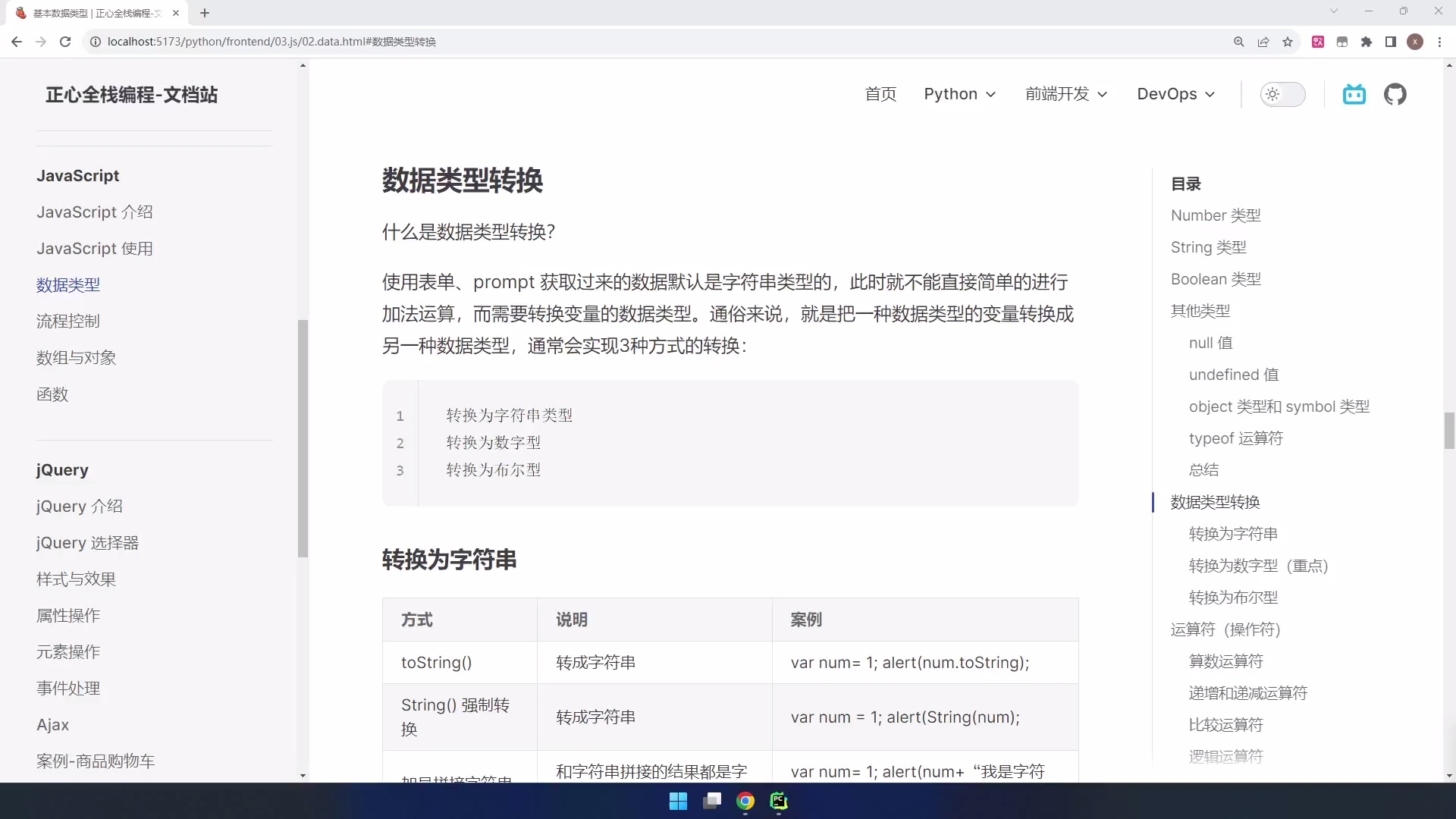
Task: Click the tab search chevron in title bar
Action: (1334, 11)
